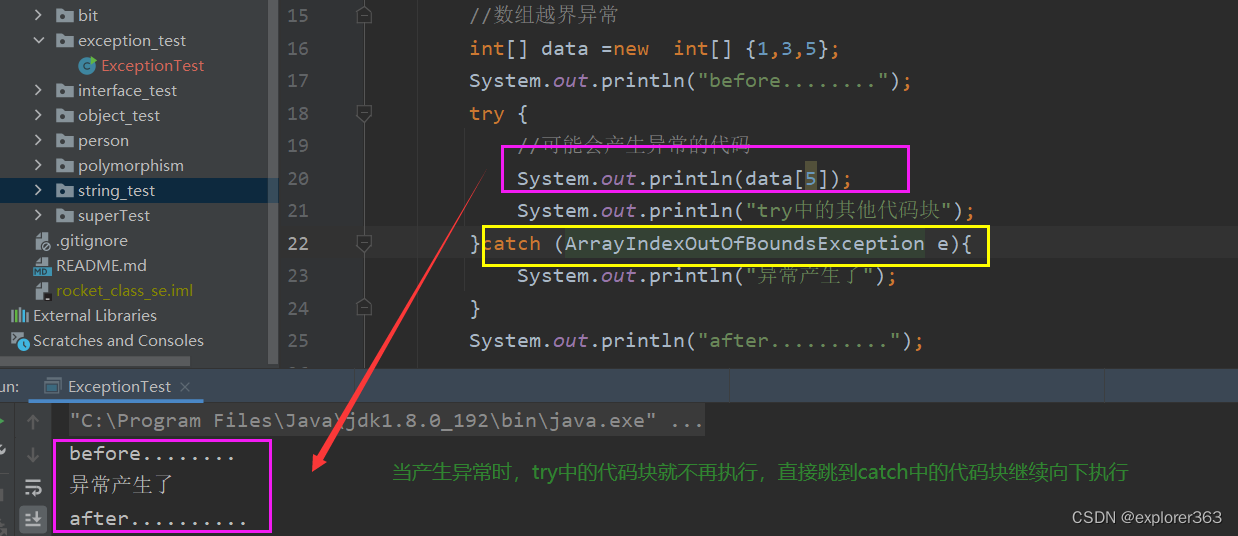Click the try keyword on line 18
1238x536 pixels.
coord(487,113)
